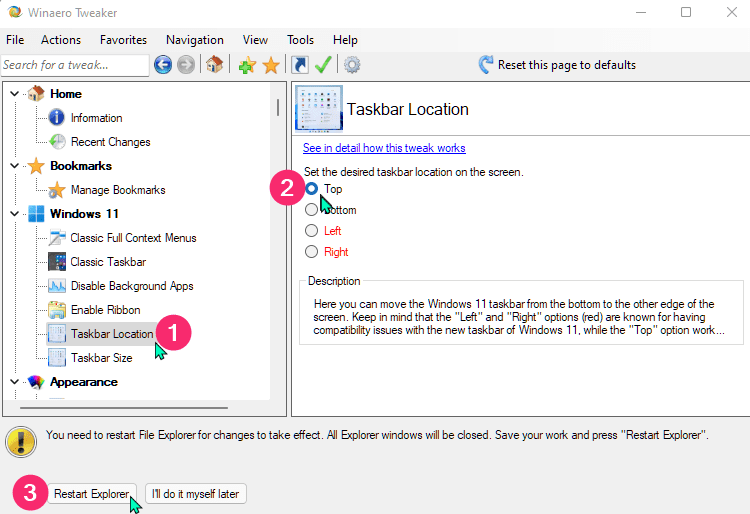Screen dimensions: 750x514
Task: Click the Manage Bookmarks star gear icon
Action: click(56, 190)
